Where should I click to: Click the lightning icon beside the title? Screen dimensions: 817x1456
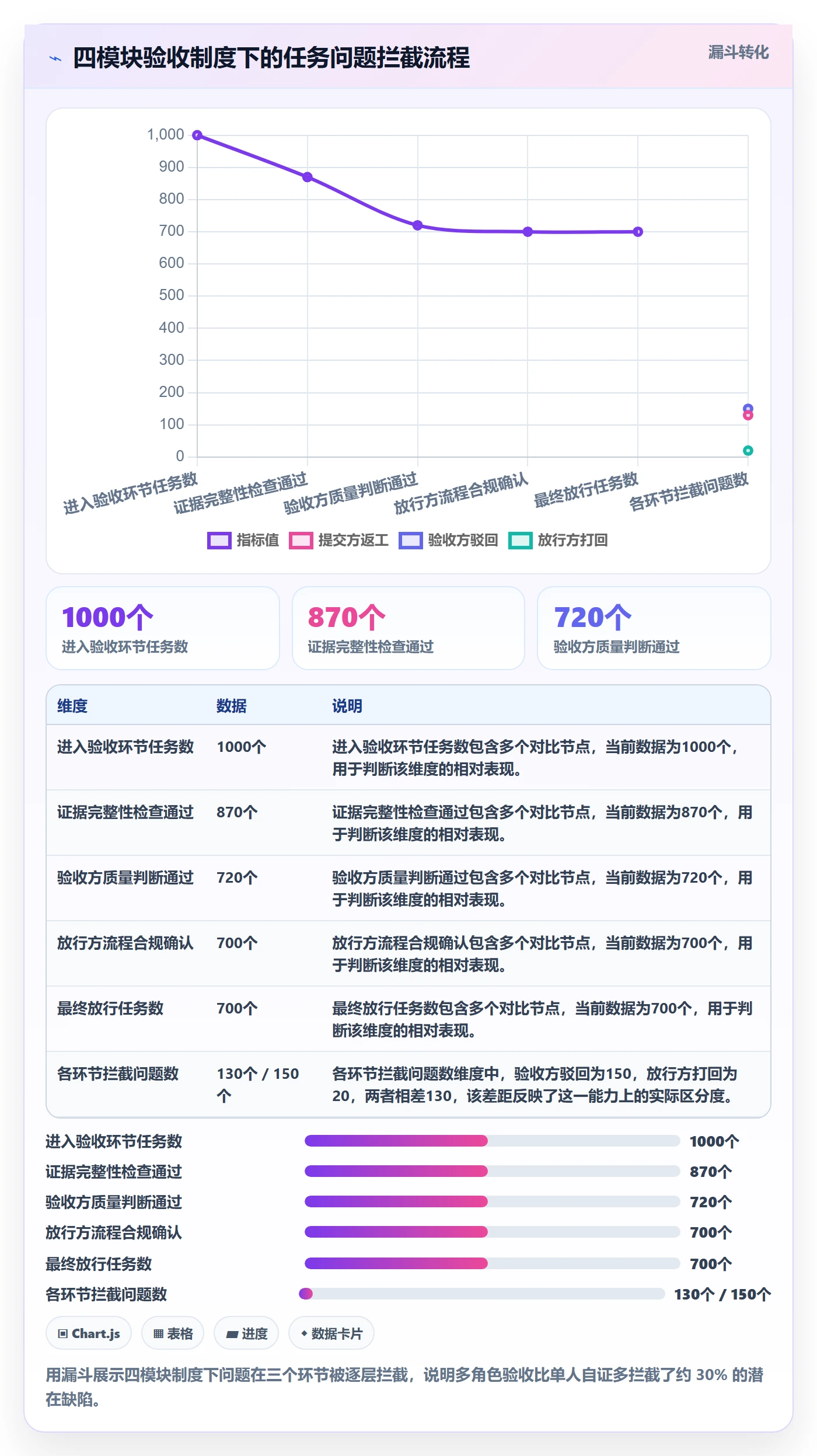coord(55,58)
